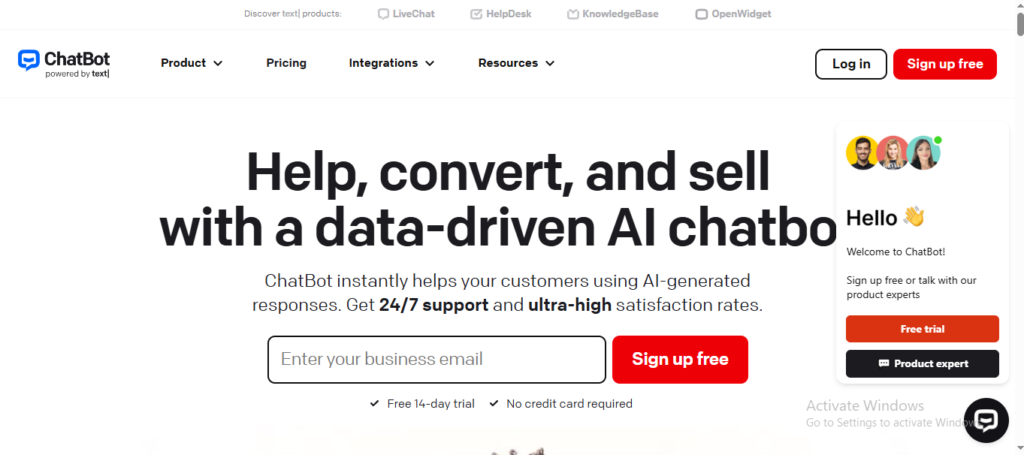The image size is (1024, 455).
Task: Focus the business email input field
Action: pyautogui.click(x=436, y=359)
